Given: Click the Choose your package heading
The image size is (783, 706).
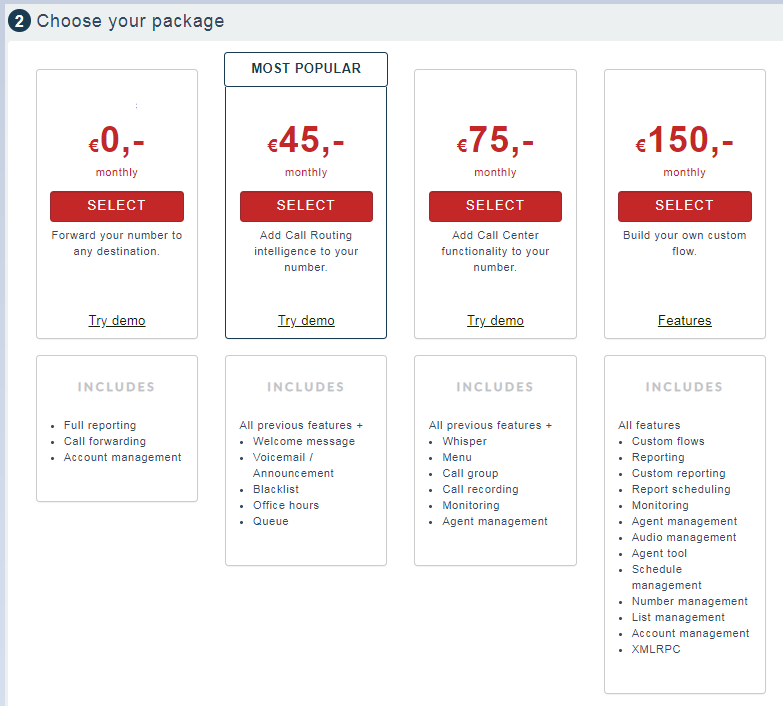Looking at the screenshot, I should click(131, 22).
